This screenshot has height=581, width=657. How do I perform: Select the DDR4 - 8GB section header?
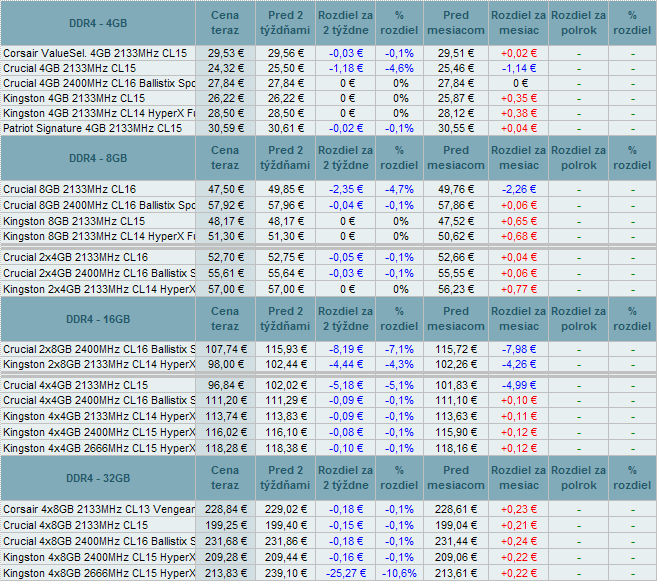[x=98, y=158]
